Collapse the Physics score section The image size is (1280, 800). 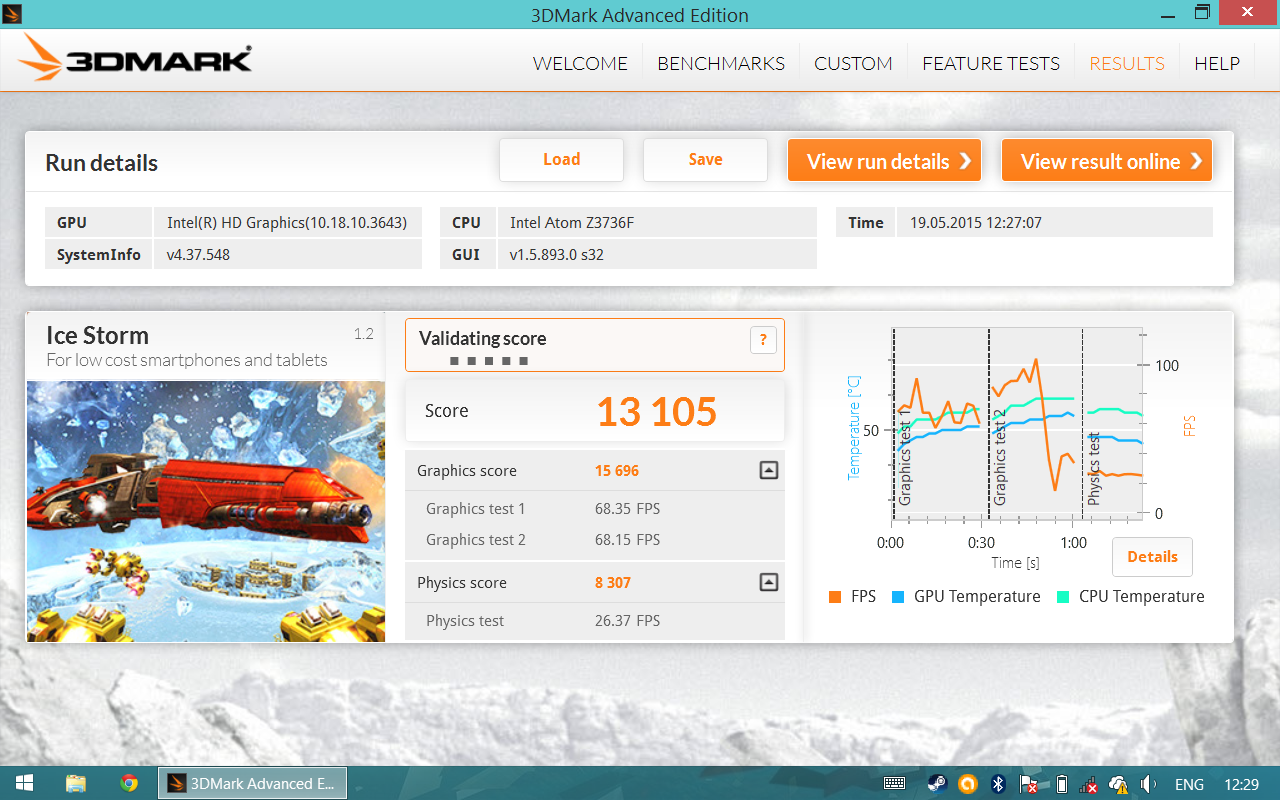(x=768, y=582)
